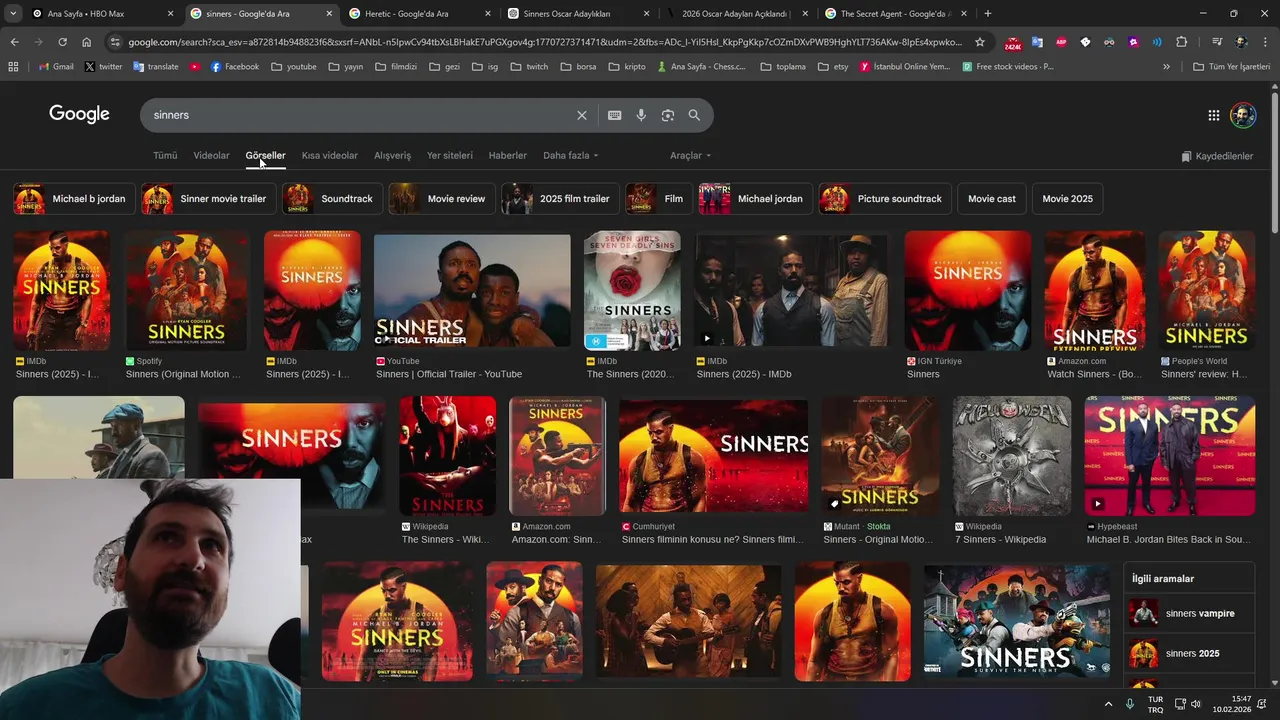This screenshot has height=720, width=1280.
Task: Open the sinners vampire related search
Action: [x=1189, y=614]
